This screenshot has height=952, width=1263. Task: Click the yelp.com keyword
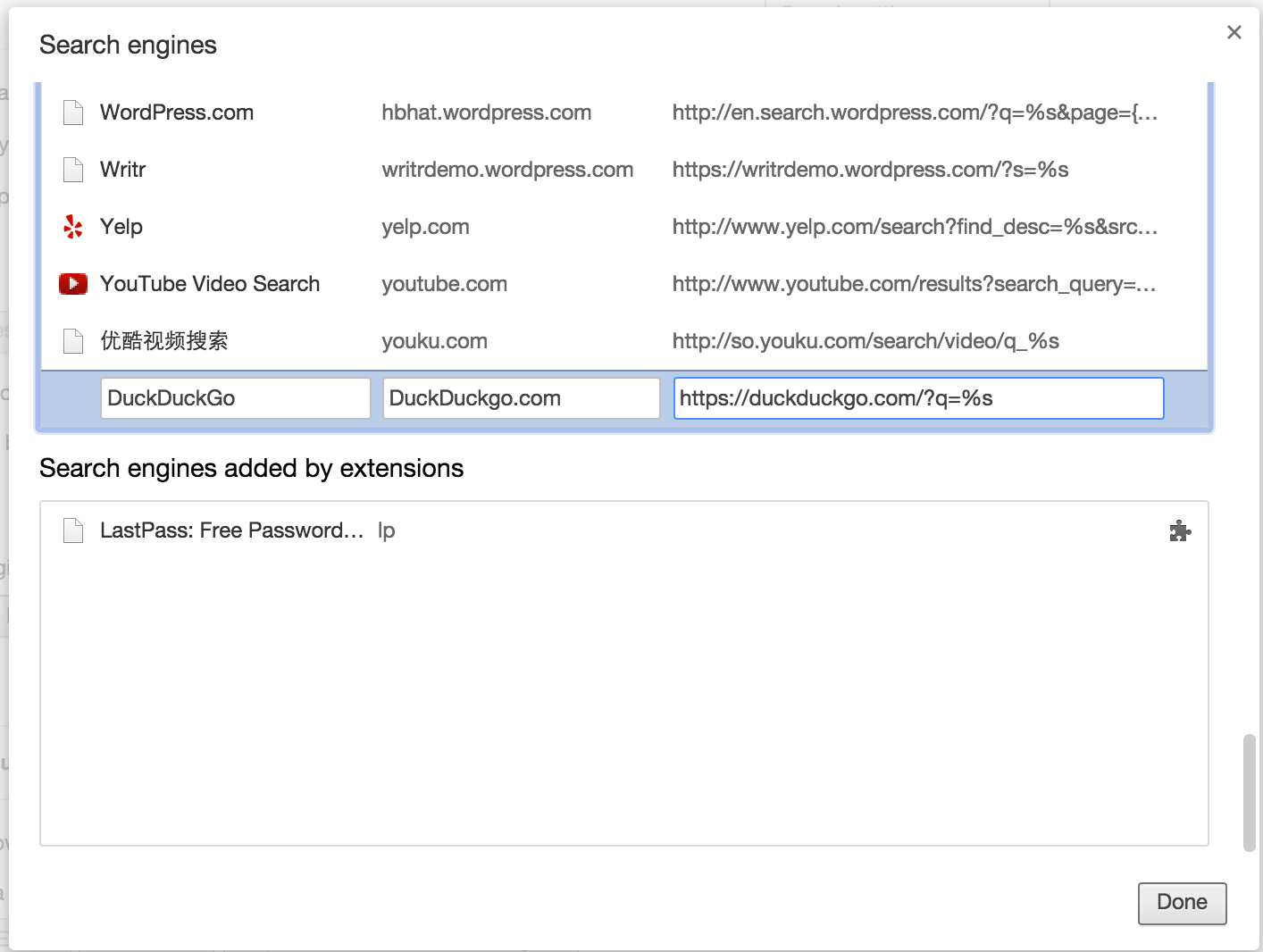(425, 227)
